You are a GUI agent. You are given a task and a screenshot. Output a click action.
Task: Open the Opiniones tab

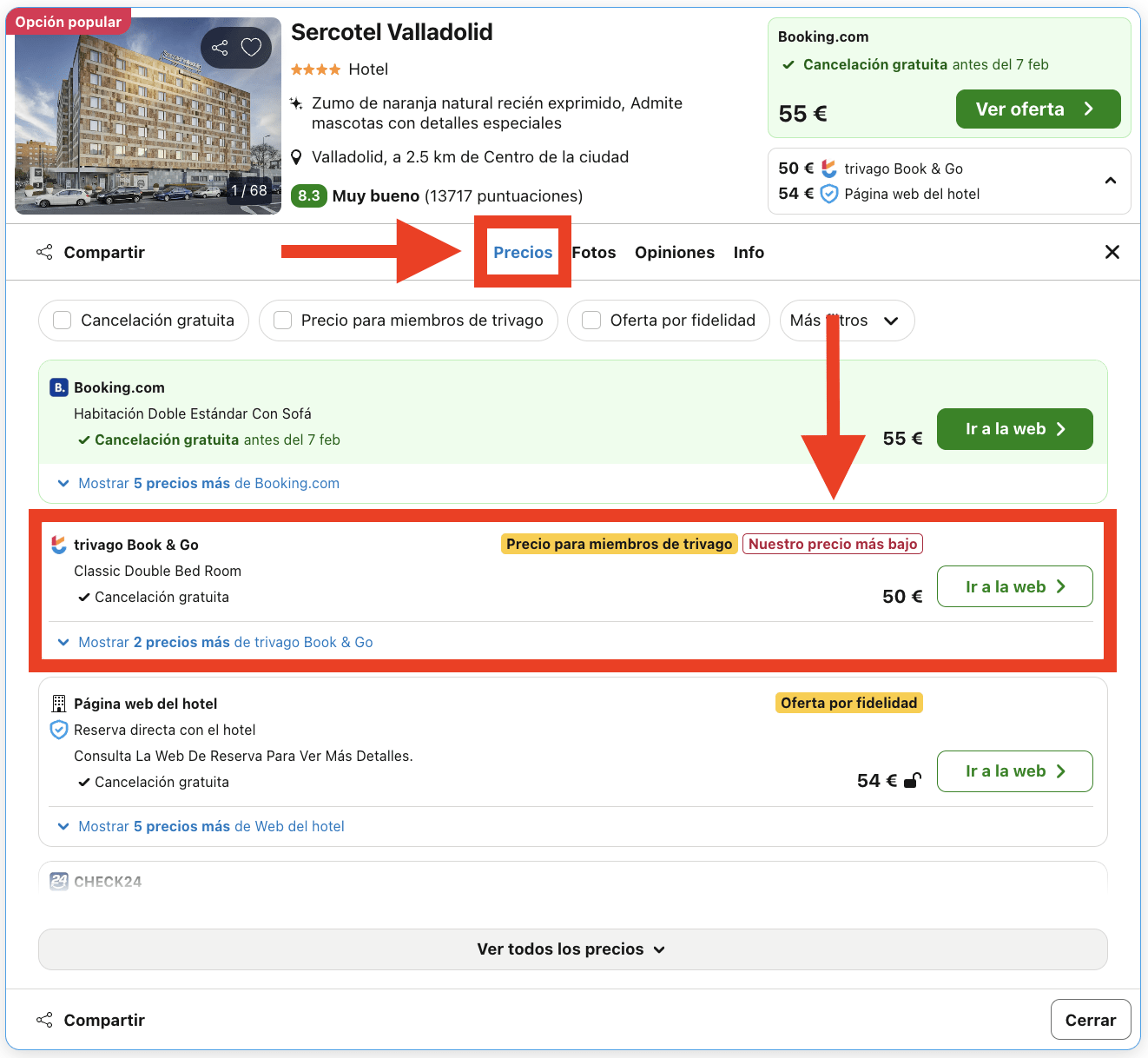click(x=675, y=252)
